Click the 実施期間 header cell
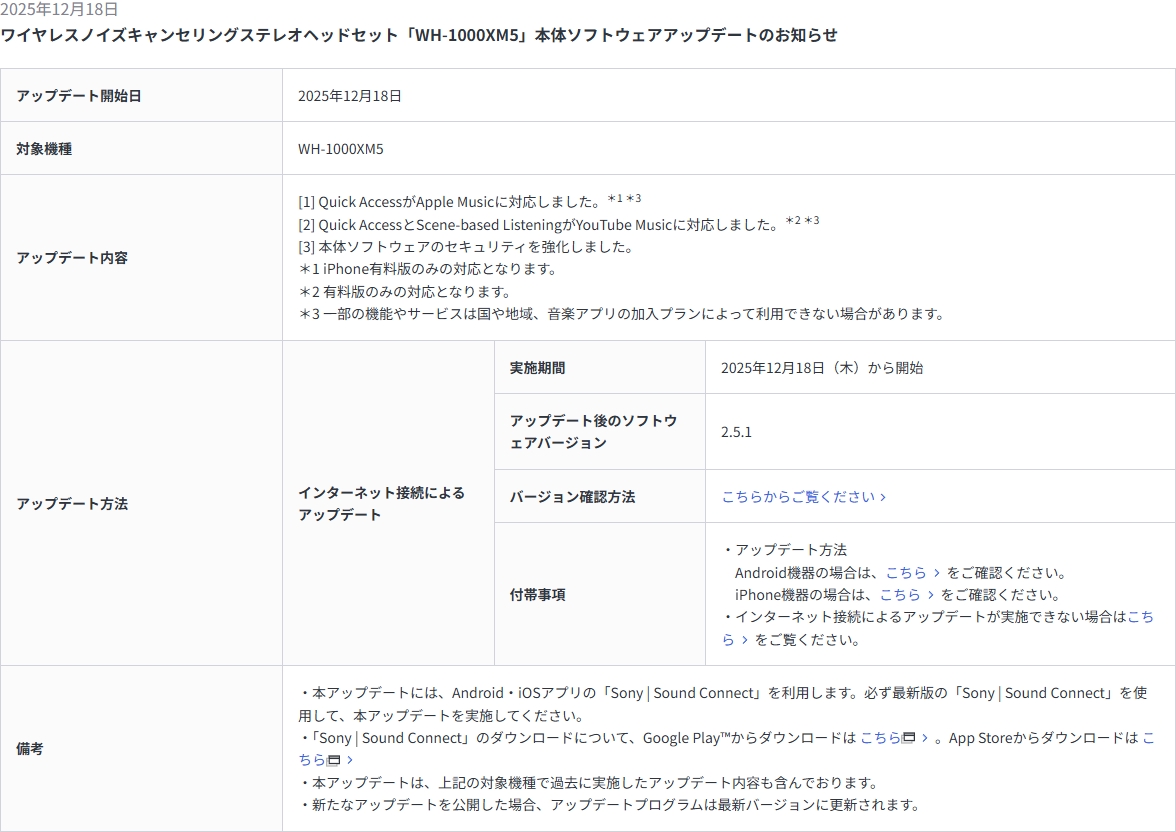Image resolution: width=1176 pixels, height=832 pixels. click(x=537, y=368)
